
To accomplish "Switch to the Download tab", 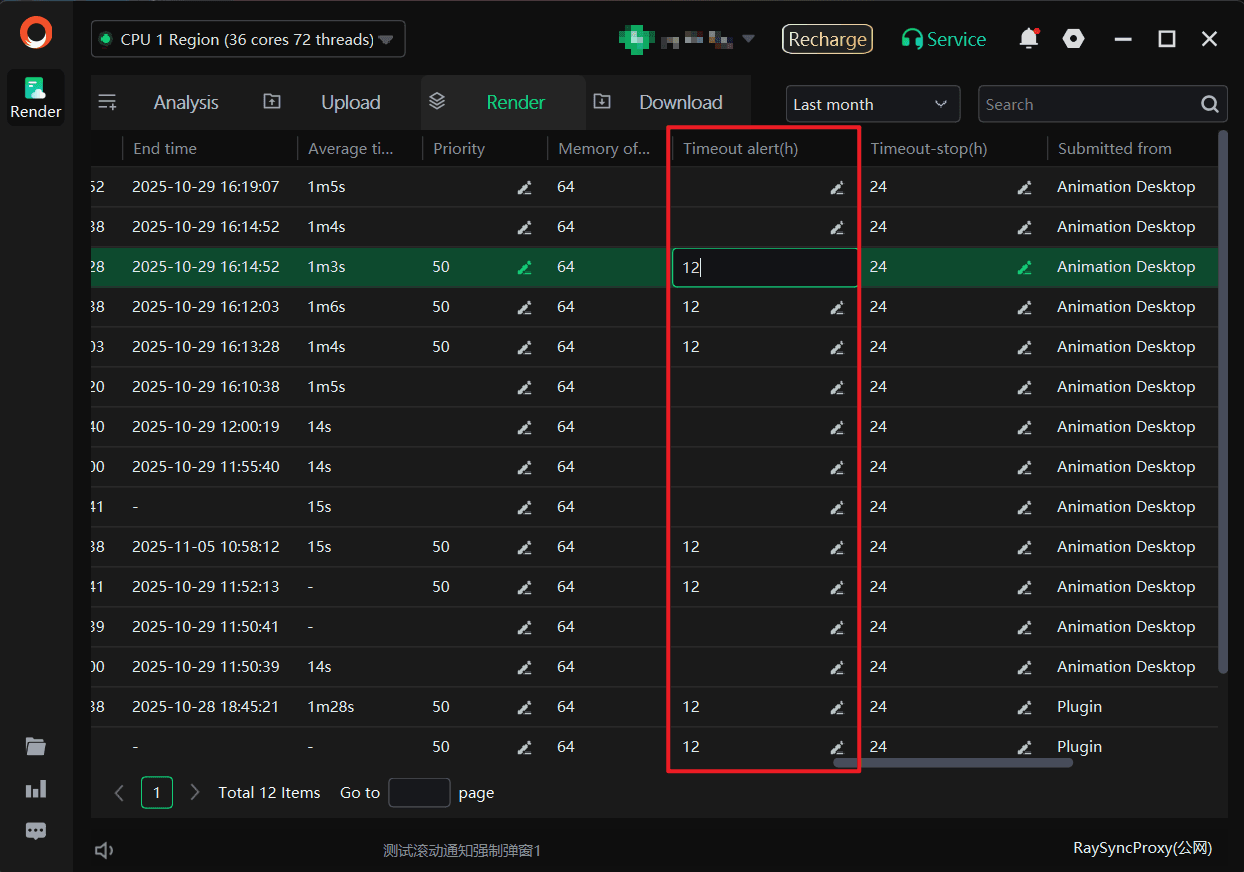I will pos(680,103).
